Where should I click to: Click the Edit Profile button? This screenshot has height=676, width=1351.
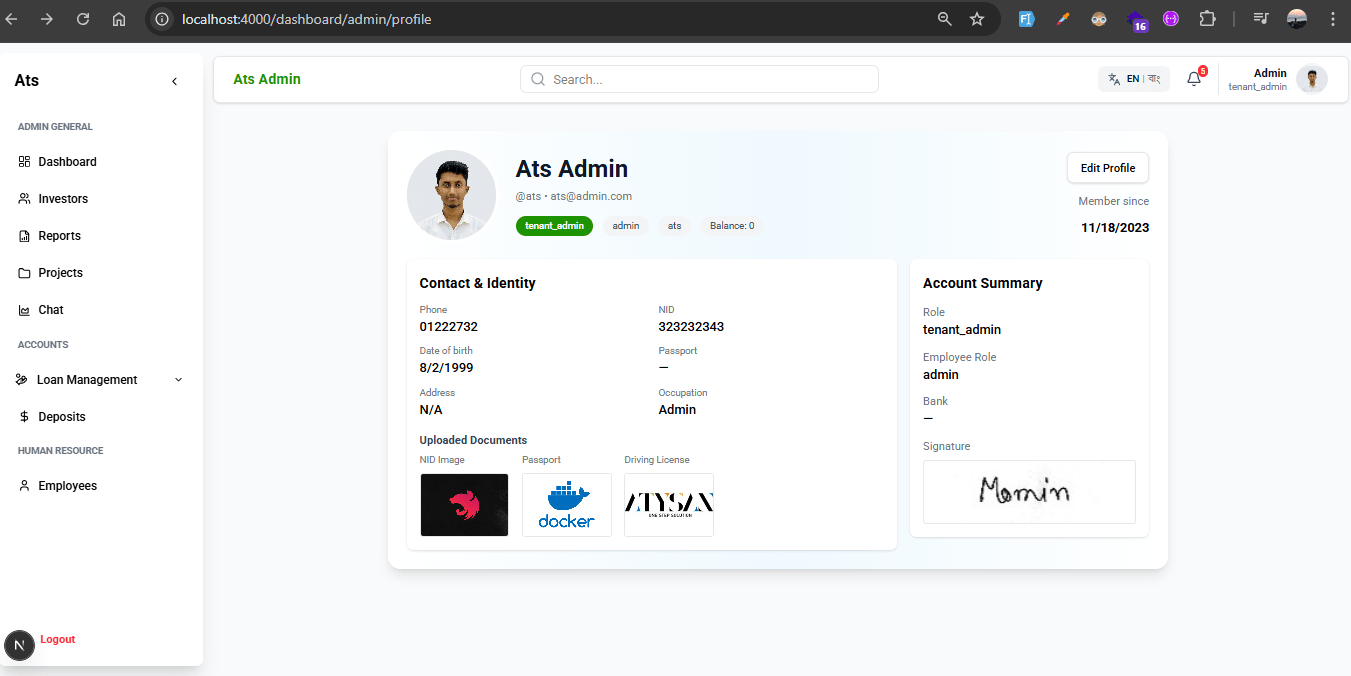[1107, 168]
